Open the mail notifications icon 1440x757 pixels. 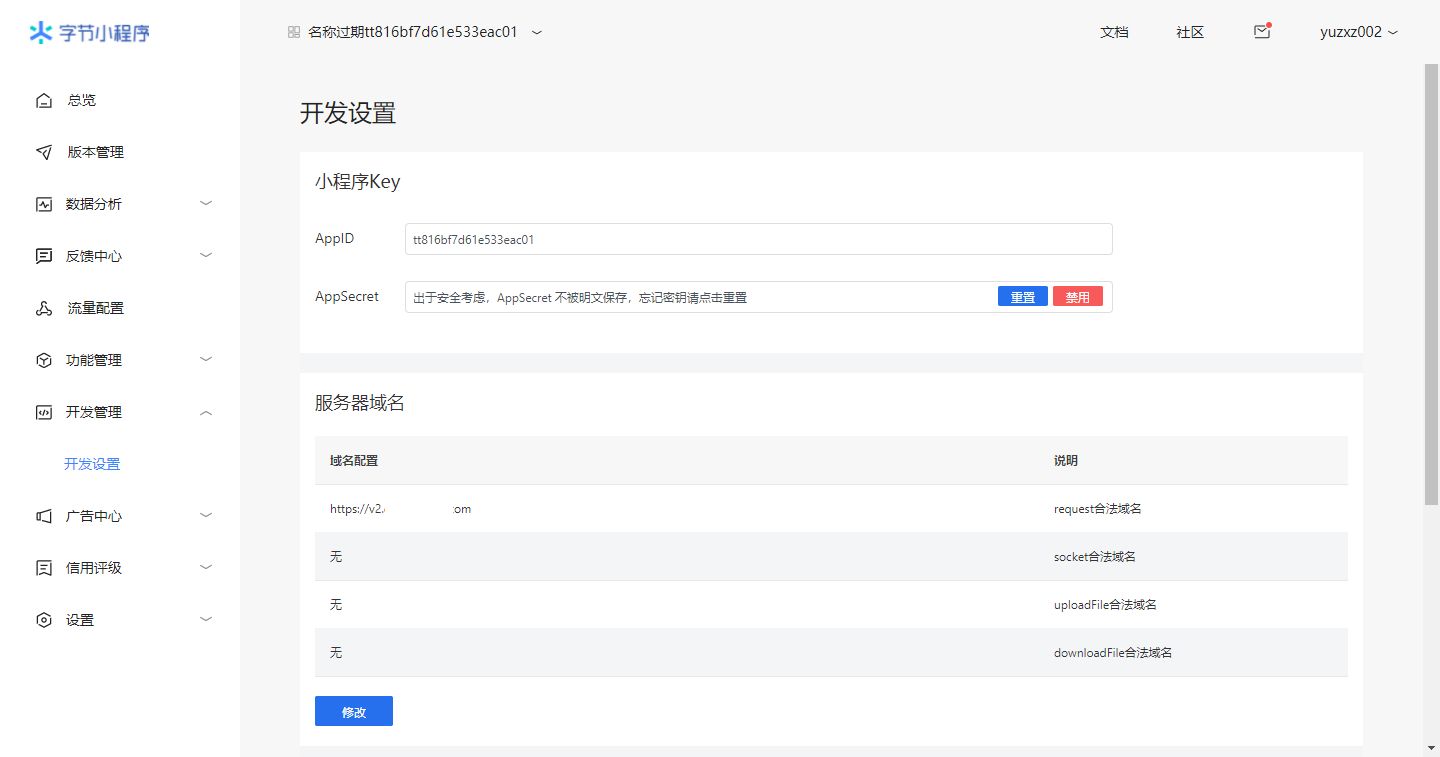click(x=1262, y=32)
